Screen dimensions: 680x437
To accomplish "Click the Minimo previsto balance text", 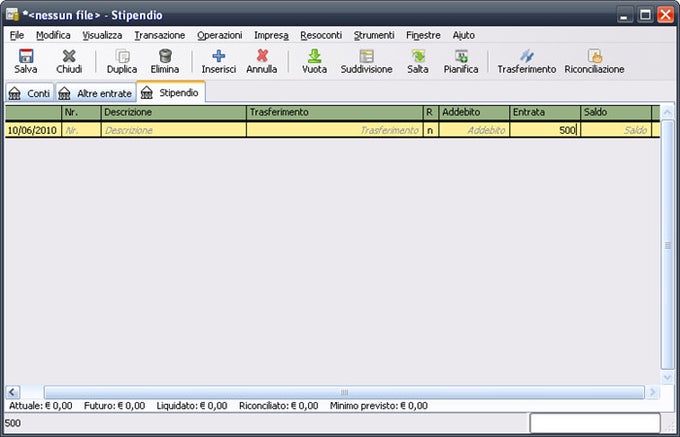I will 379,406.
